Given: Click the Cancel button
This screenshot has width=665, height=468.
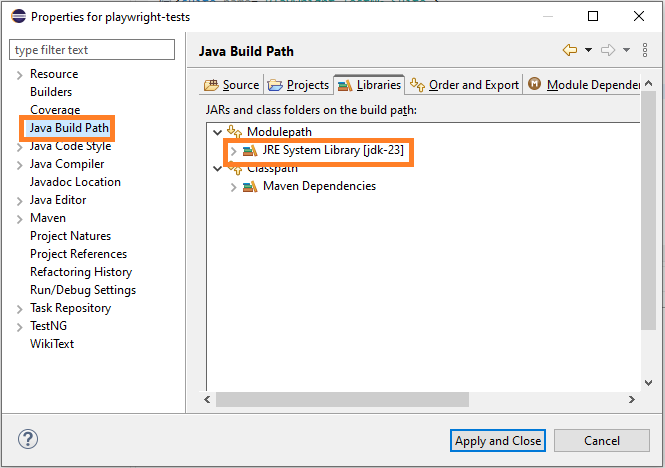Looking at the screenshot, I should (x=601, y=440).
